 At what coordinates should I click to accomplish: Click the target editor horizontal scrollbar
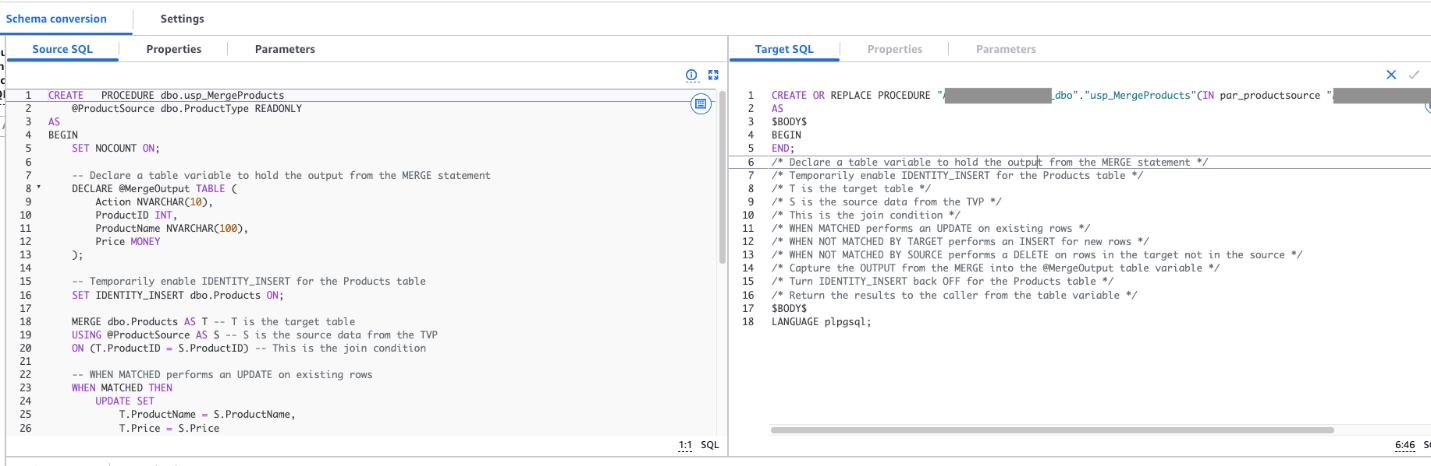click(x=1052, y=430)
